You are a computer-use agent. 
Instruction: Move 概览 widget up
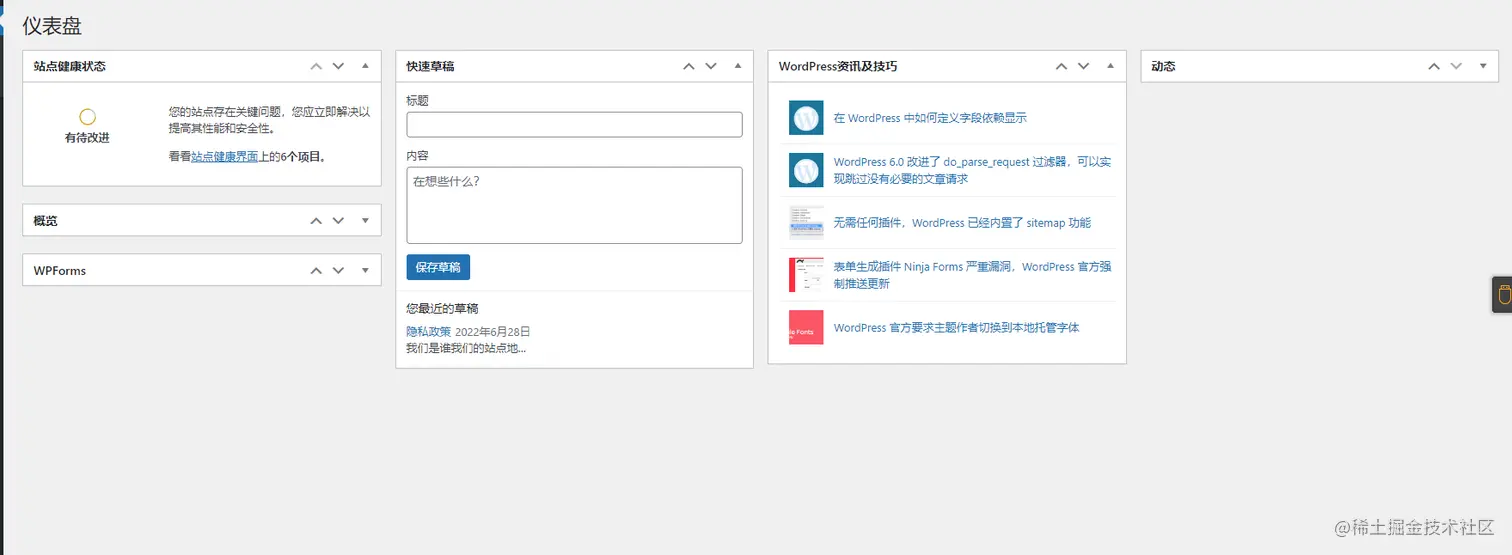316,220
